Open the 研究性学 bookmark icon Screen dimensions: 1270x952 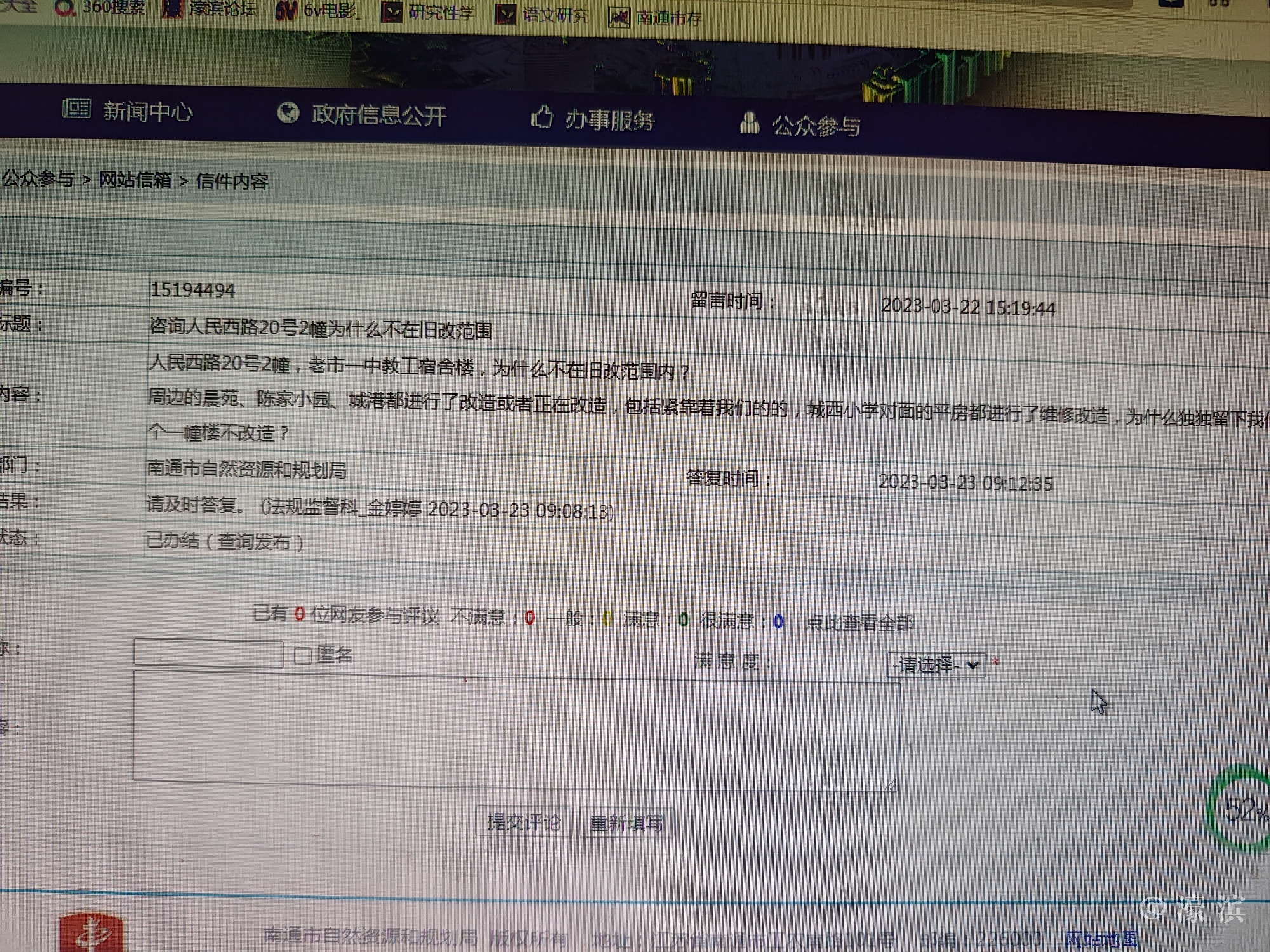point(392,13)
